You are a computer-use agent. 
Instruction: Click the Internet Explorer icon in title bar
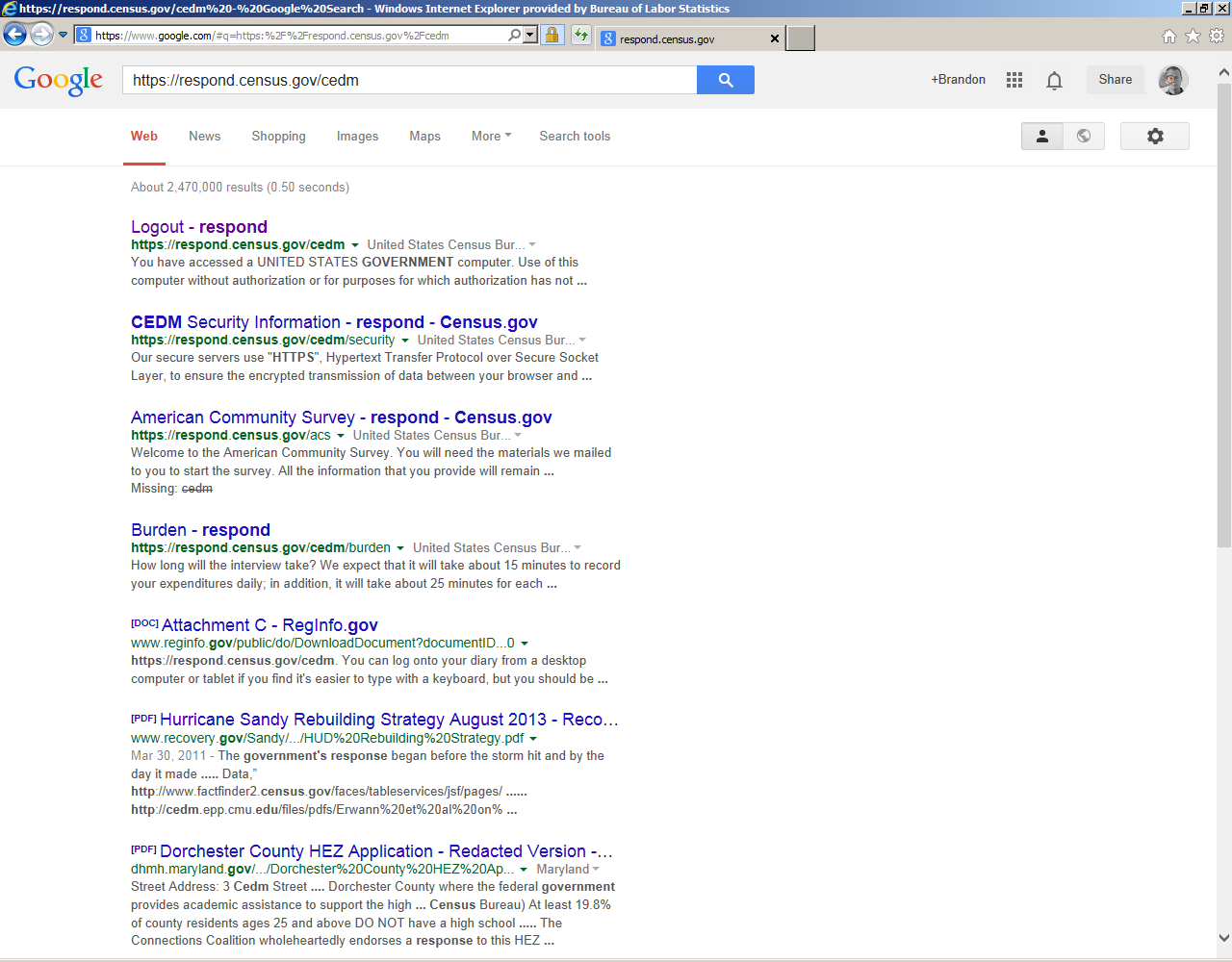pyautogui.click(x=10, y=9)
